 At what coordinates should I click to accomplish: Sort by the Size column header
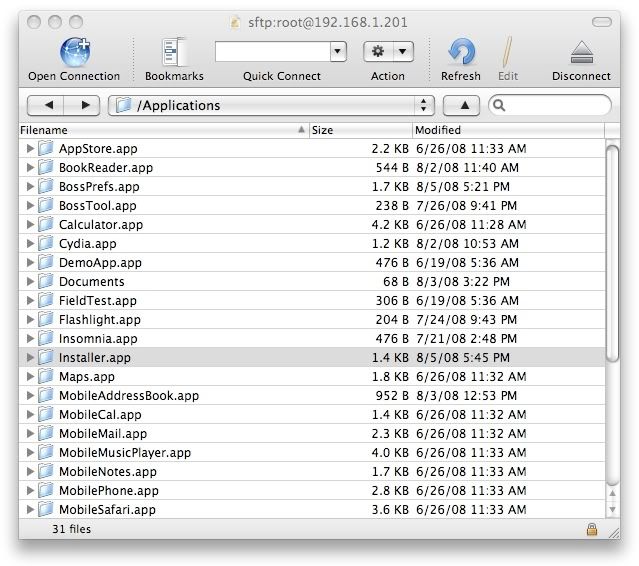(361, 130)
